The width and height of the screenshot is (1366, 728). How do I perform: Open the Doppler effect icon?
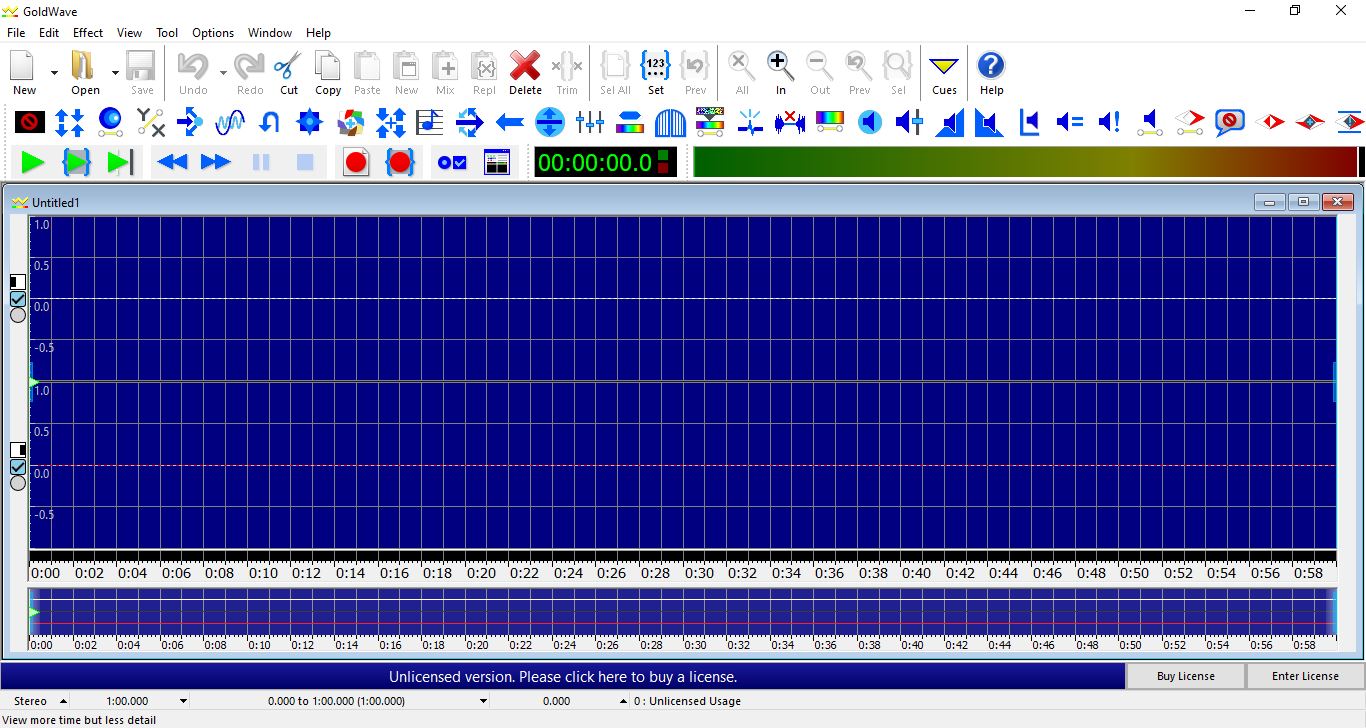click(110, 123)
